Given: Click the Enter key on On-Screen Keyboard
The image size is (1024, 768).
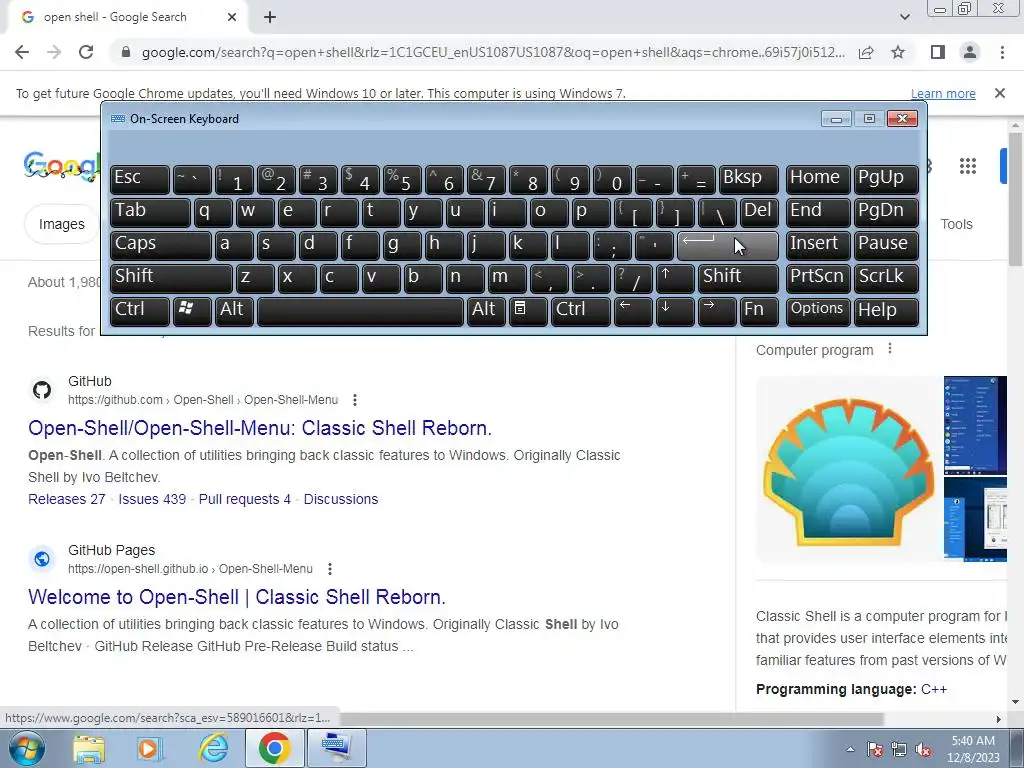Looking at the screenshot, I should point(728,245).
